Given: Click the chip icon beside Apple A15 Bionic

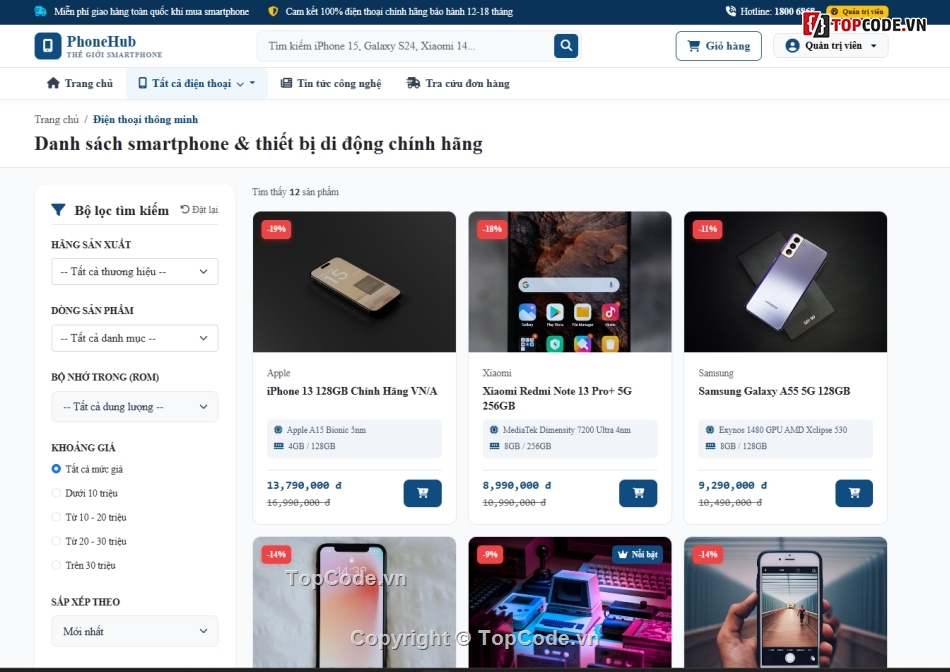Looking at the screenshot, I should (x=278, y=430).
